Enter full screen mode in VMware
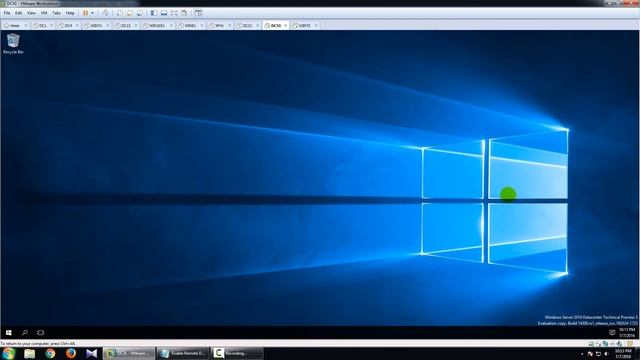Image resolution: width=640 pixels, height=360 pixels. point(174,13)
